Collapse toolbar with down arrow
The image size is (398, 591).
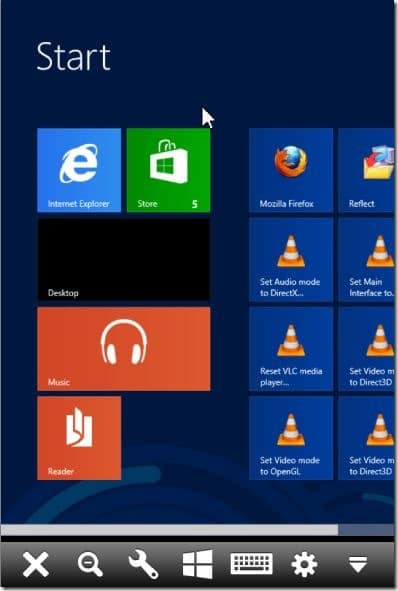pyautogui.click(x=358, y=564)
